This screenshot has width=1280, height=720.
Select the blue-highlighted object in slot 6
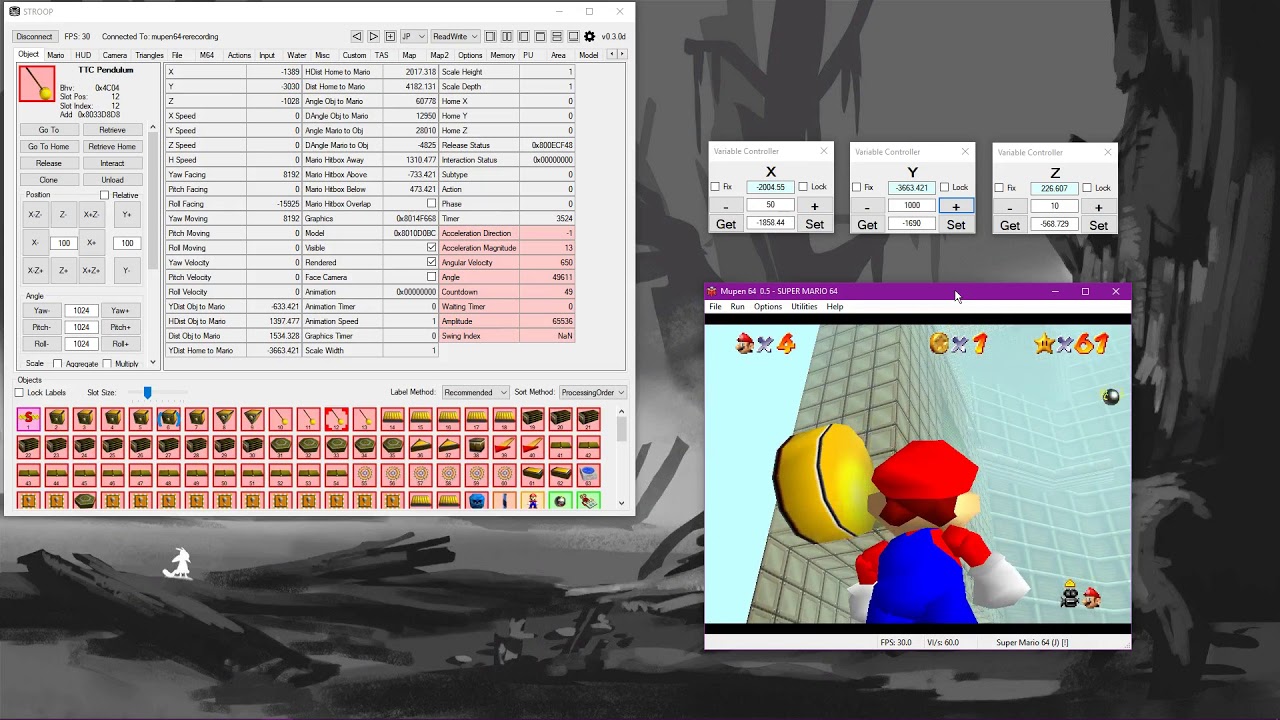point(169,419)
